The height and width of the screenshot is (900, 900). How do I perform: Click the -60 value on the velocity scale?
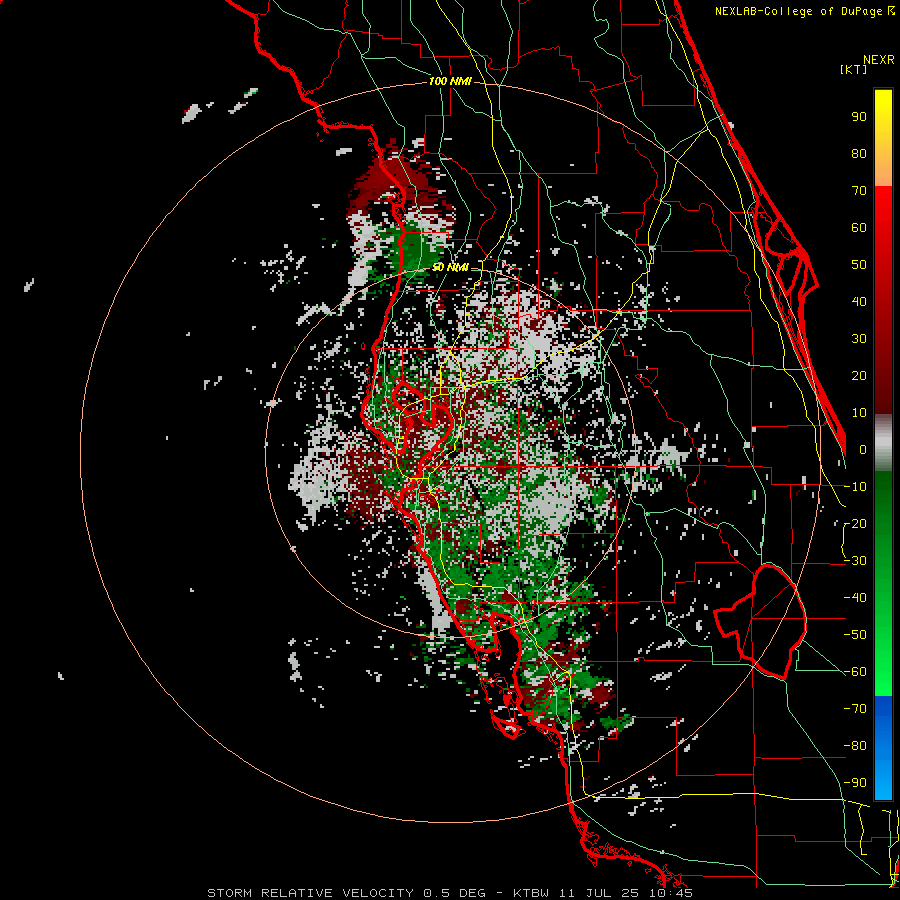tap(855, 672)
